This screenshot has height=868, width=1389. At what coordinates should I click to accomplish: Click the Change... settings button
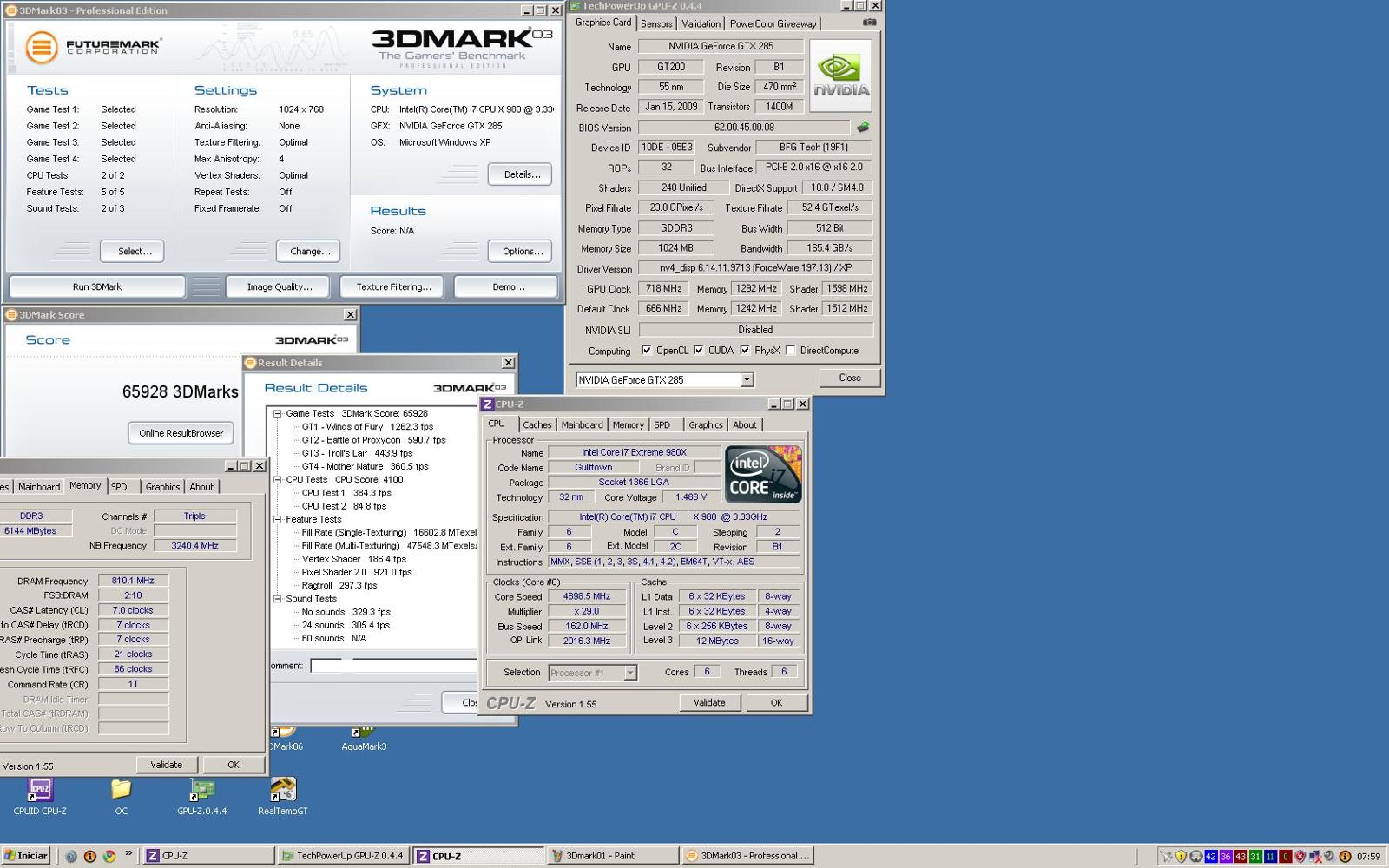click(310, 251)
